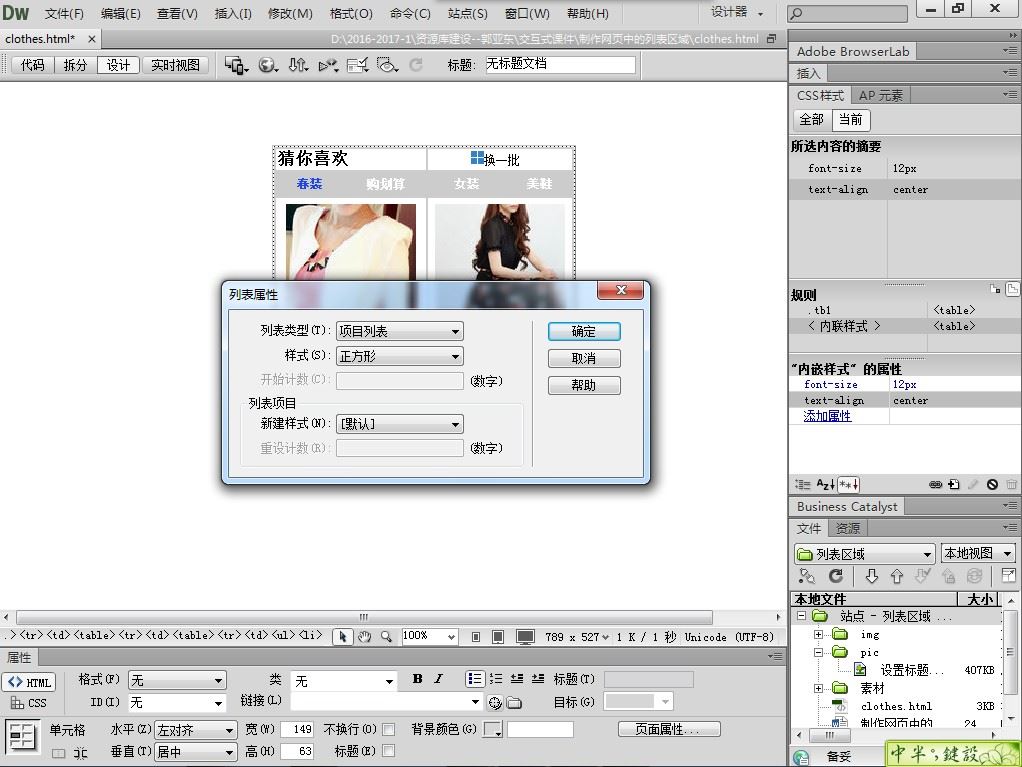
Task: Select clothes.html in Files tree
Action: point(896,706)
